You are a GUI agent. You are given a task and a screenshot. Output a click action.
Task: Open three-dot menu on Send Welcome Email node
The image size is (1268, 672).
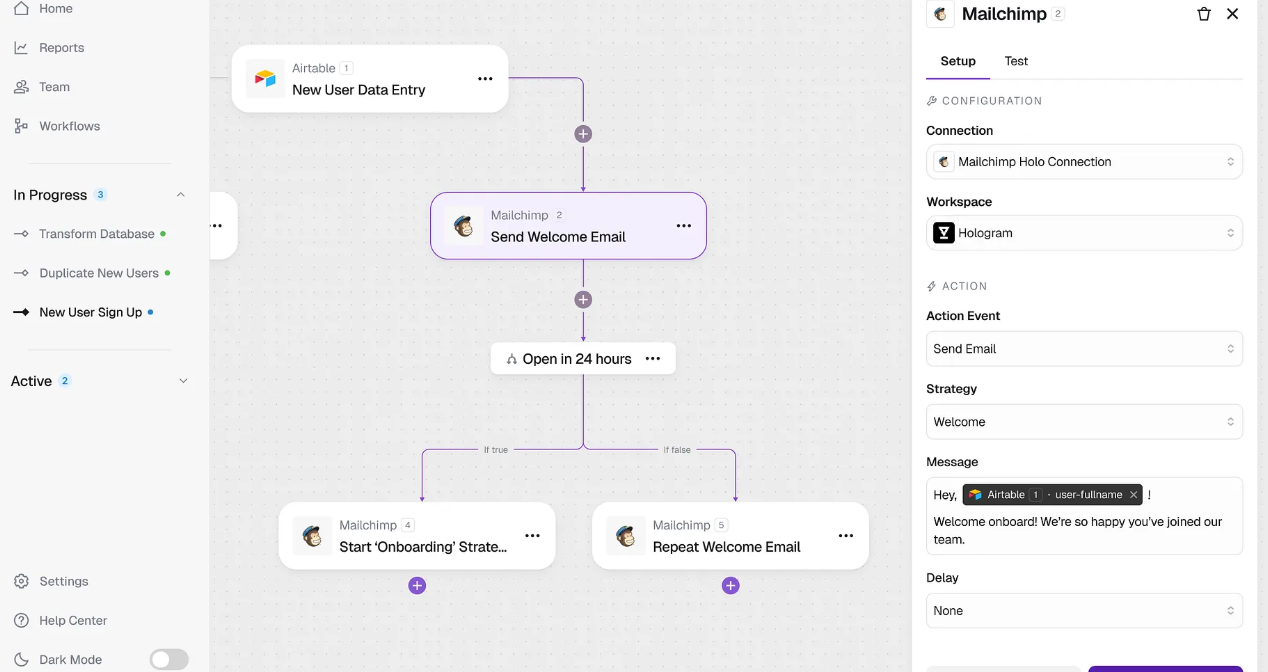[684, 226]
